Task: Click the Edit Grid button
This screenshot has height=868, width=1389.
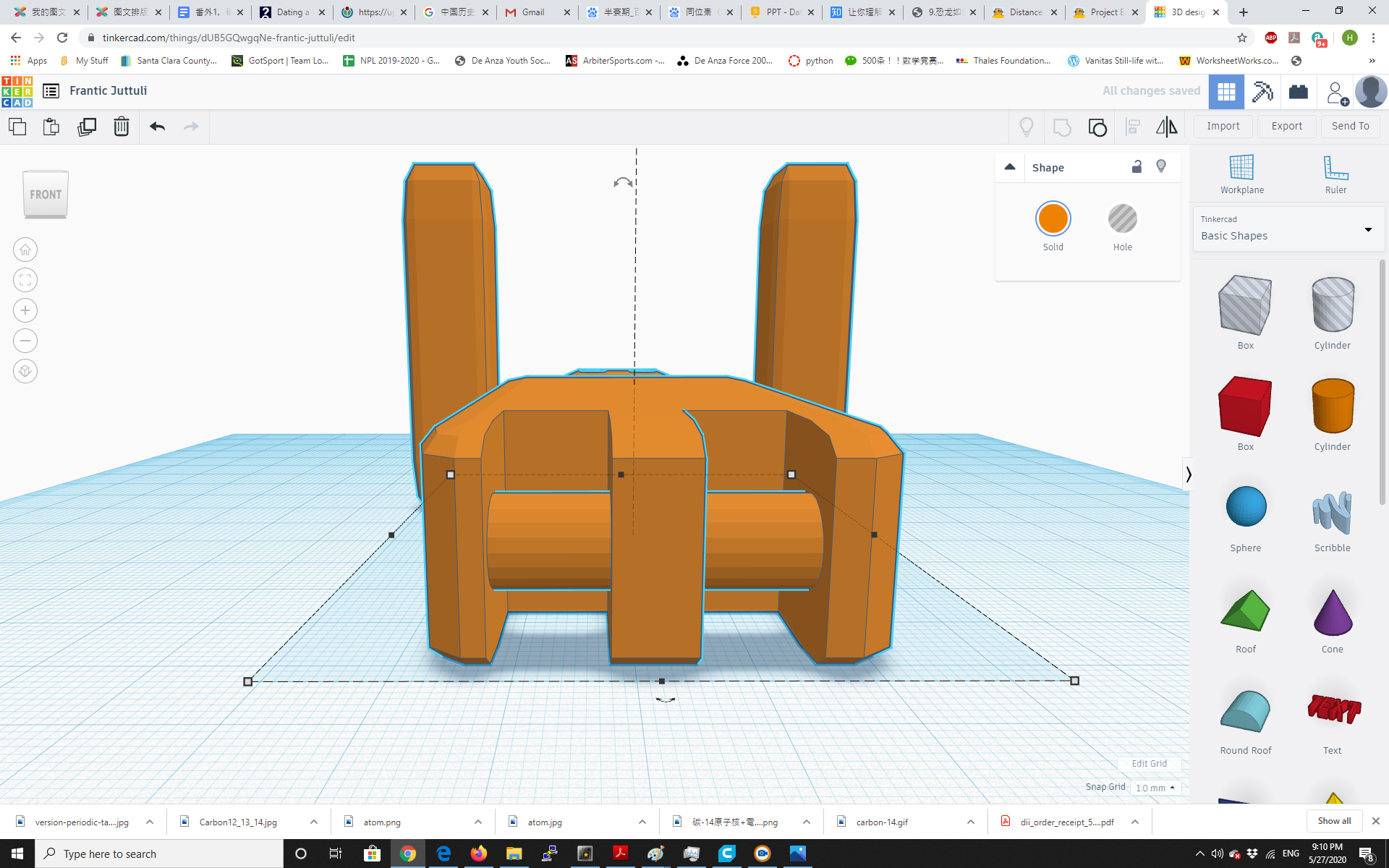Action: [1149, 763]
